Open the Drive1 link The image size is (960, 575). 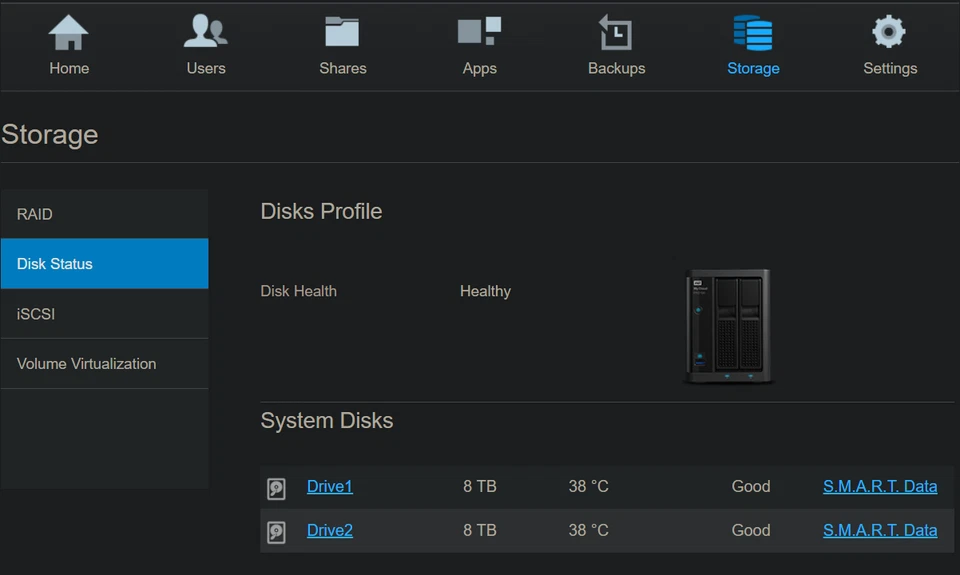point(329,486)
